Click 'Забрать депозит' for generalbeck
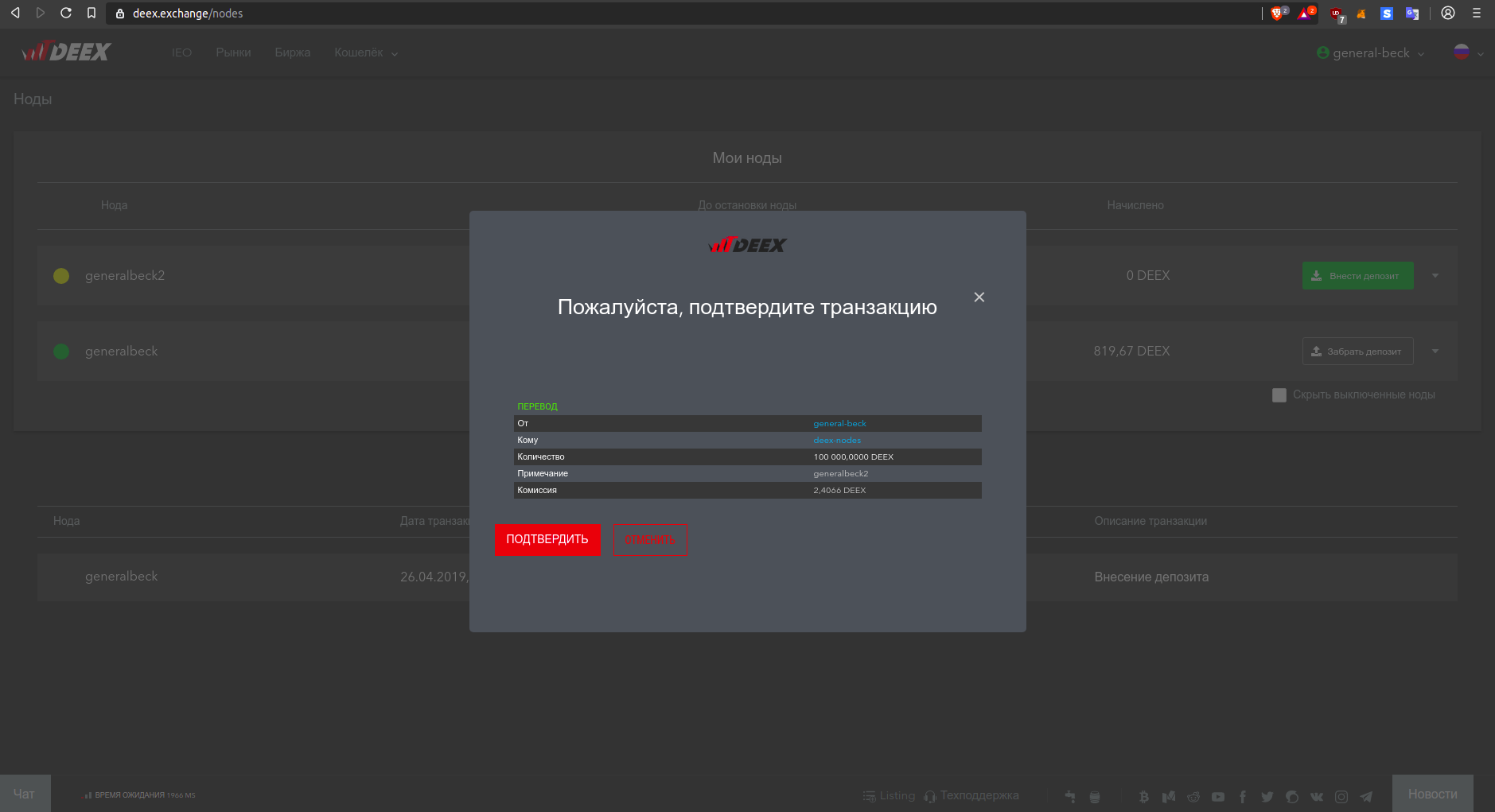 point(1358,352)
